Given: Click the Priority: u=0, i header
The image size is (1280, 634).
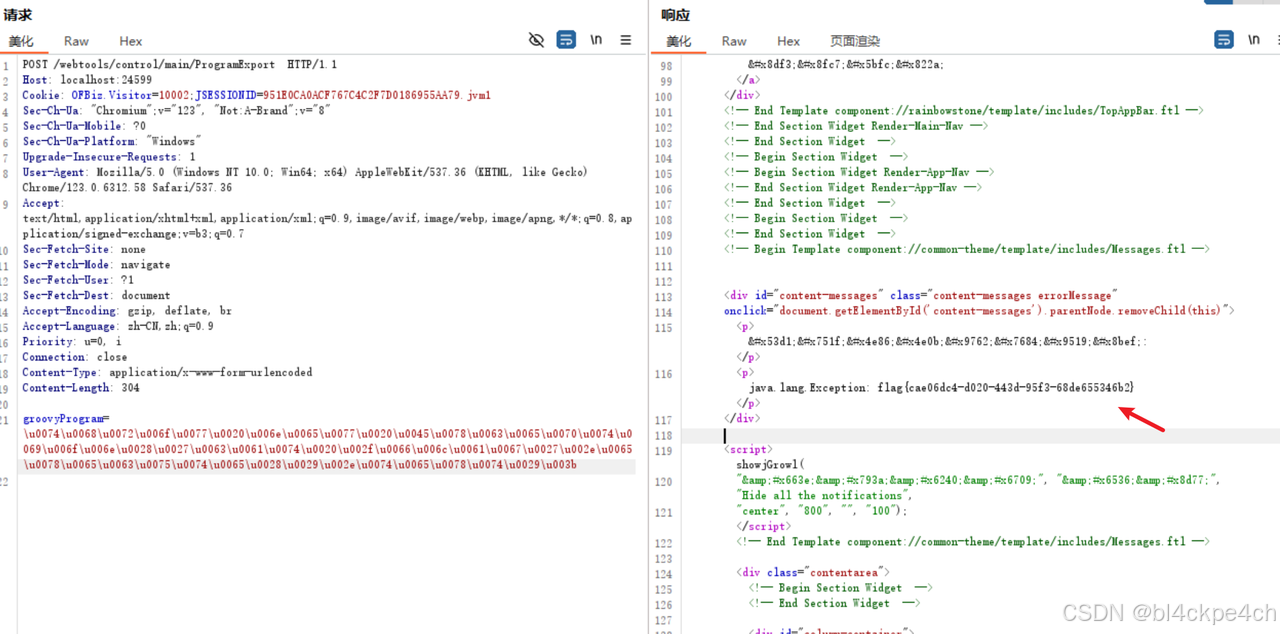Looking at the screenshot, I should tap(72, 342).
